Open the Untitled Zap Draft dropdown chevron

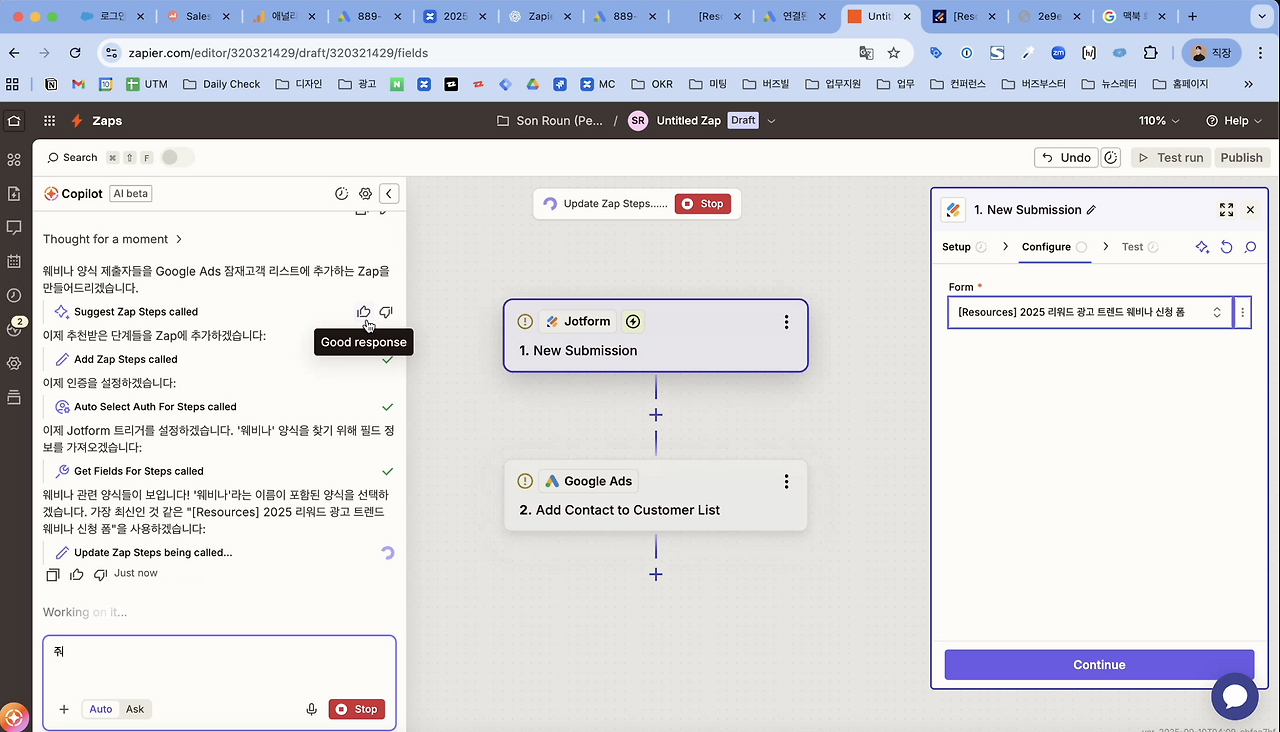coord(771,120)
